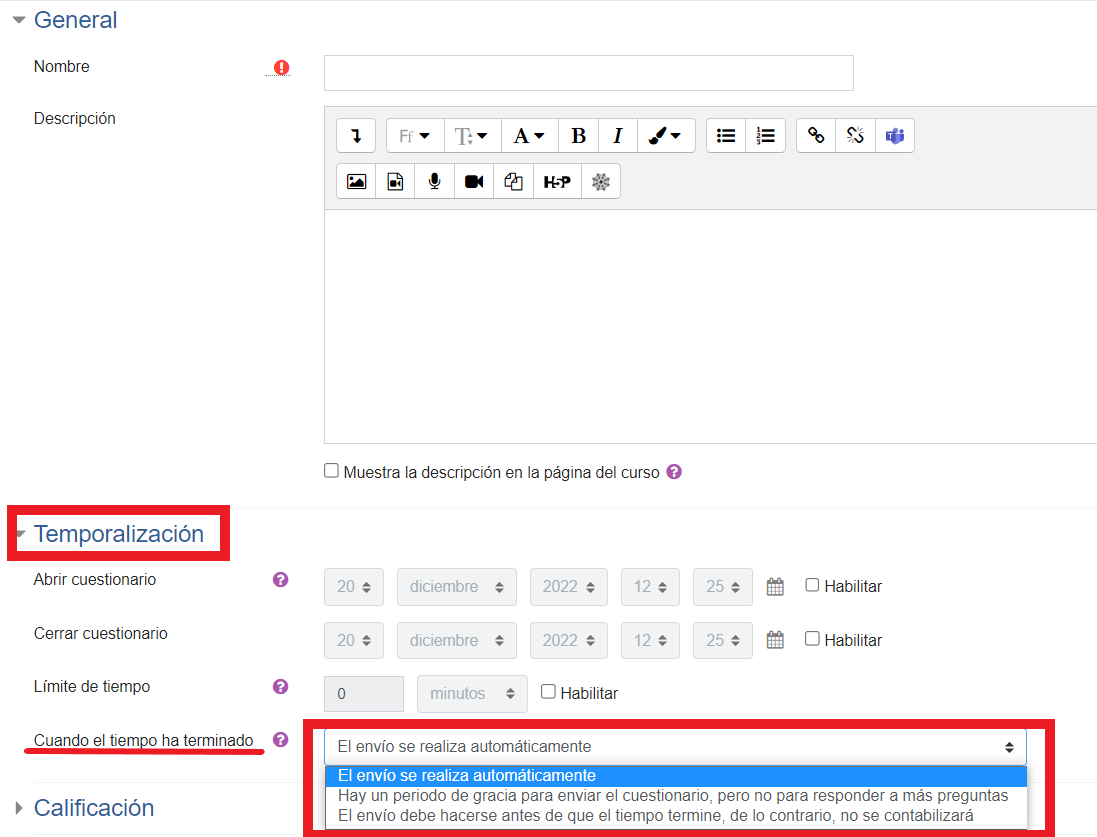
Task: Open calendar picker for Abrir cuestionario
Action: (775, 586)
